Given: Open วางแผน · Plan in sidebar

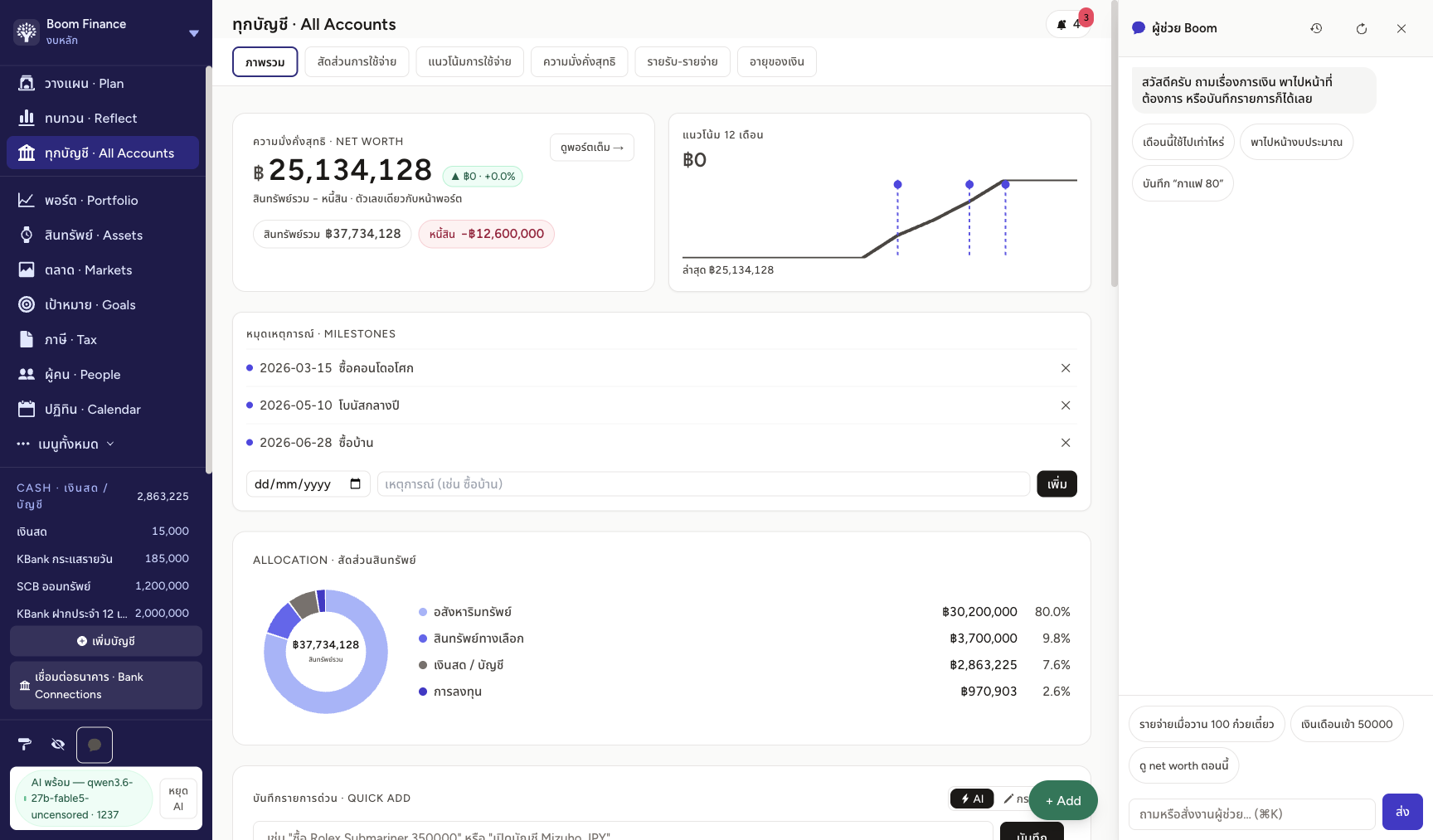Looking at the screenshot, I should coord(103,83).
